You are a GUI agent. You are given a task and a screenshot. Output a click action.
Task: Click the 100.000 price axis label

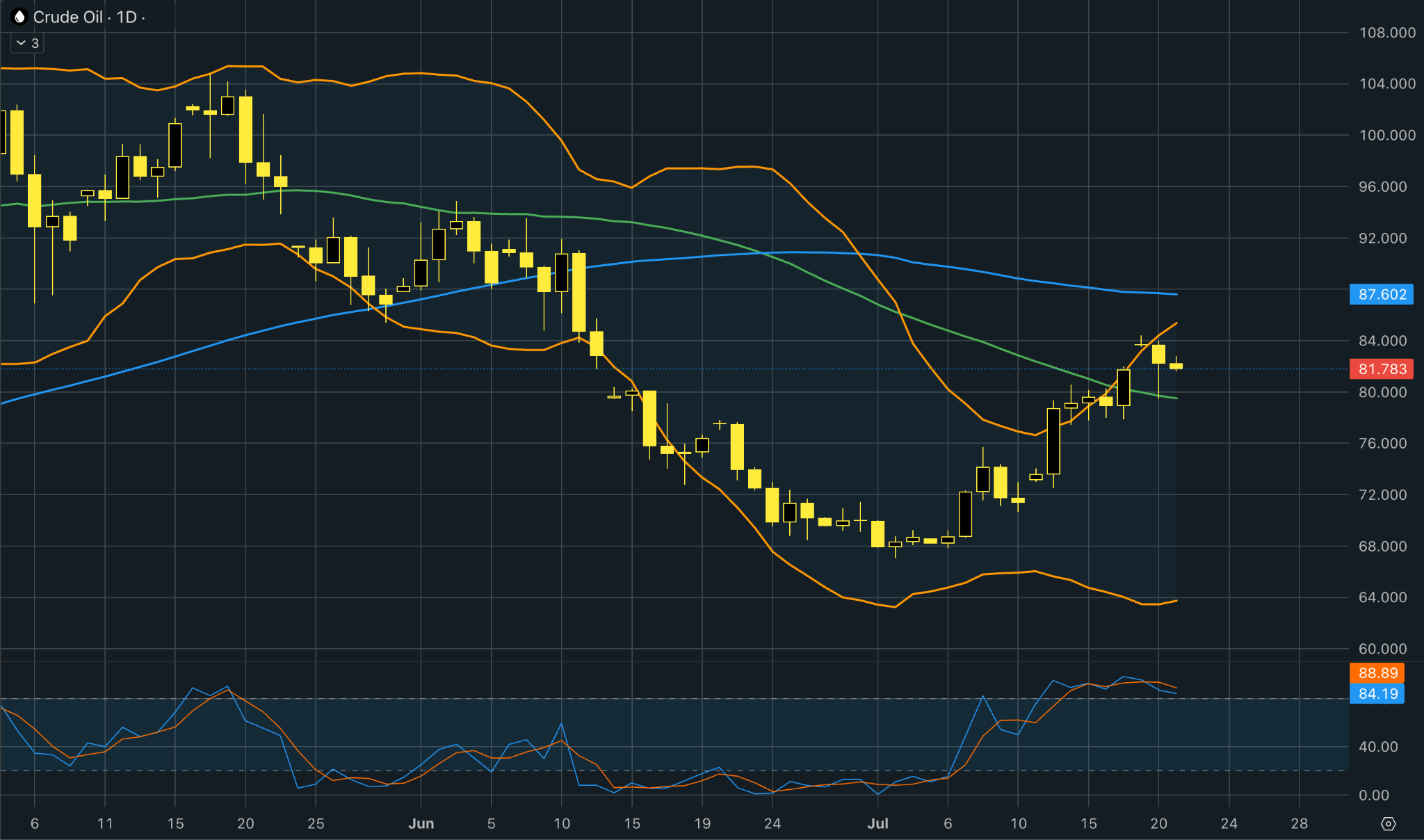[x=1387, y=135]
